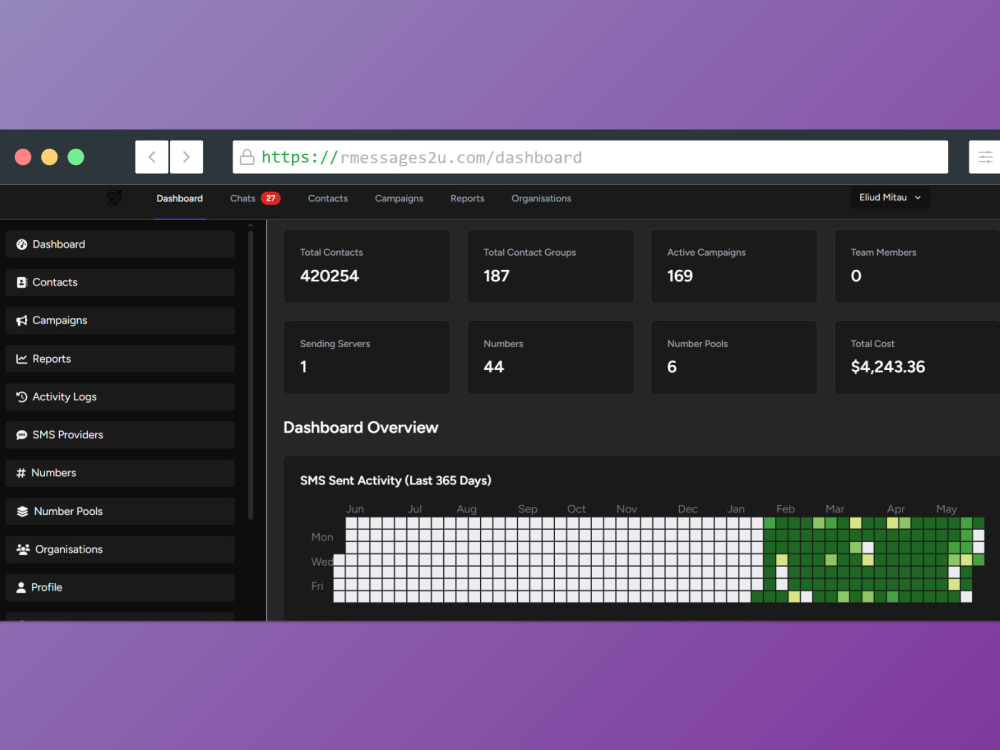Open Activity Logs in the sidebar

click(x=120, y=397)
